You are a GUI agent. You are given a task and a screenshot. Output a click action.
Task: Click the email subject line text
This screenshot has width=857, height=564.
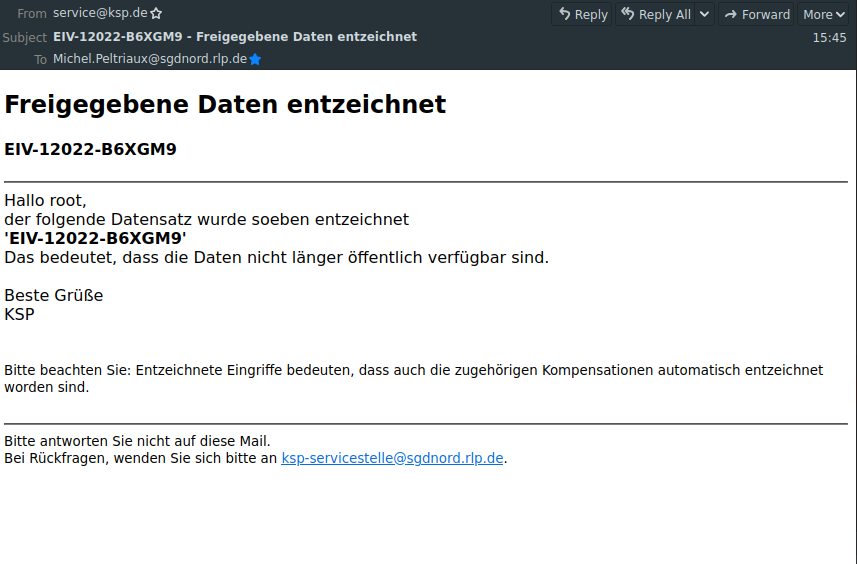tap(235, 37)
